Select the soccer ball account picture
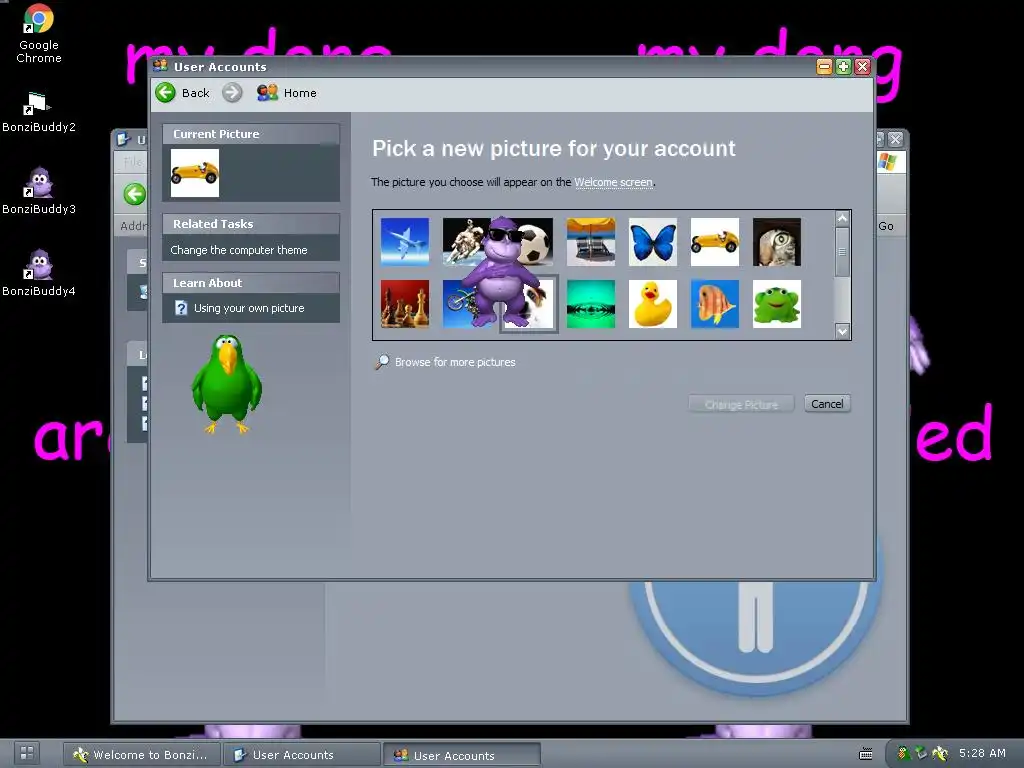 [x=537, y=243]
